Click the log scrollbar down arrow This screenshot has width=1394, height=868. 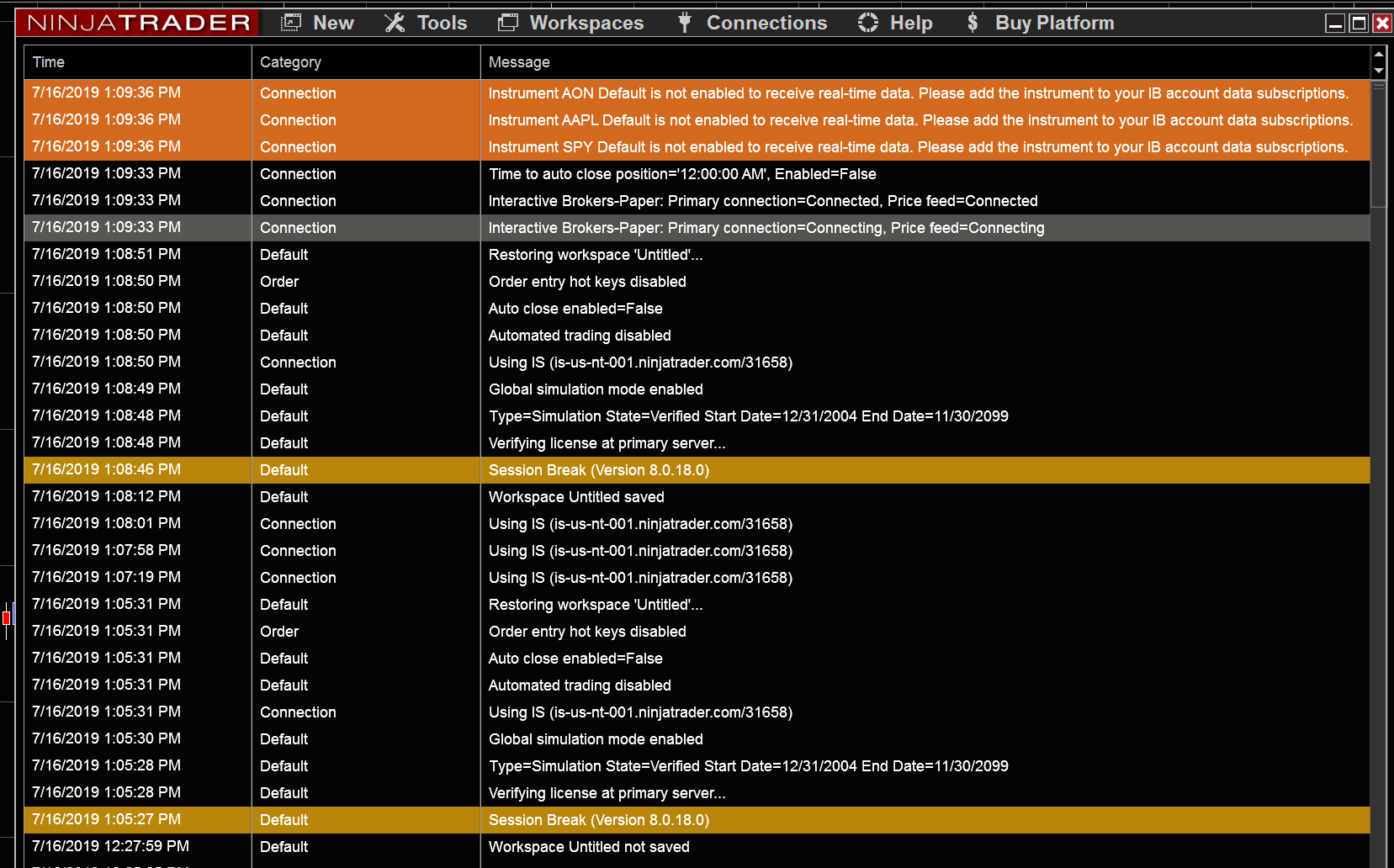point(1379,71)
